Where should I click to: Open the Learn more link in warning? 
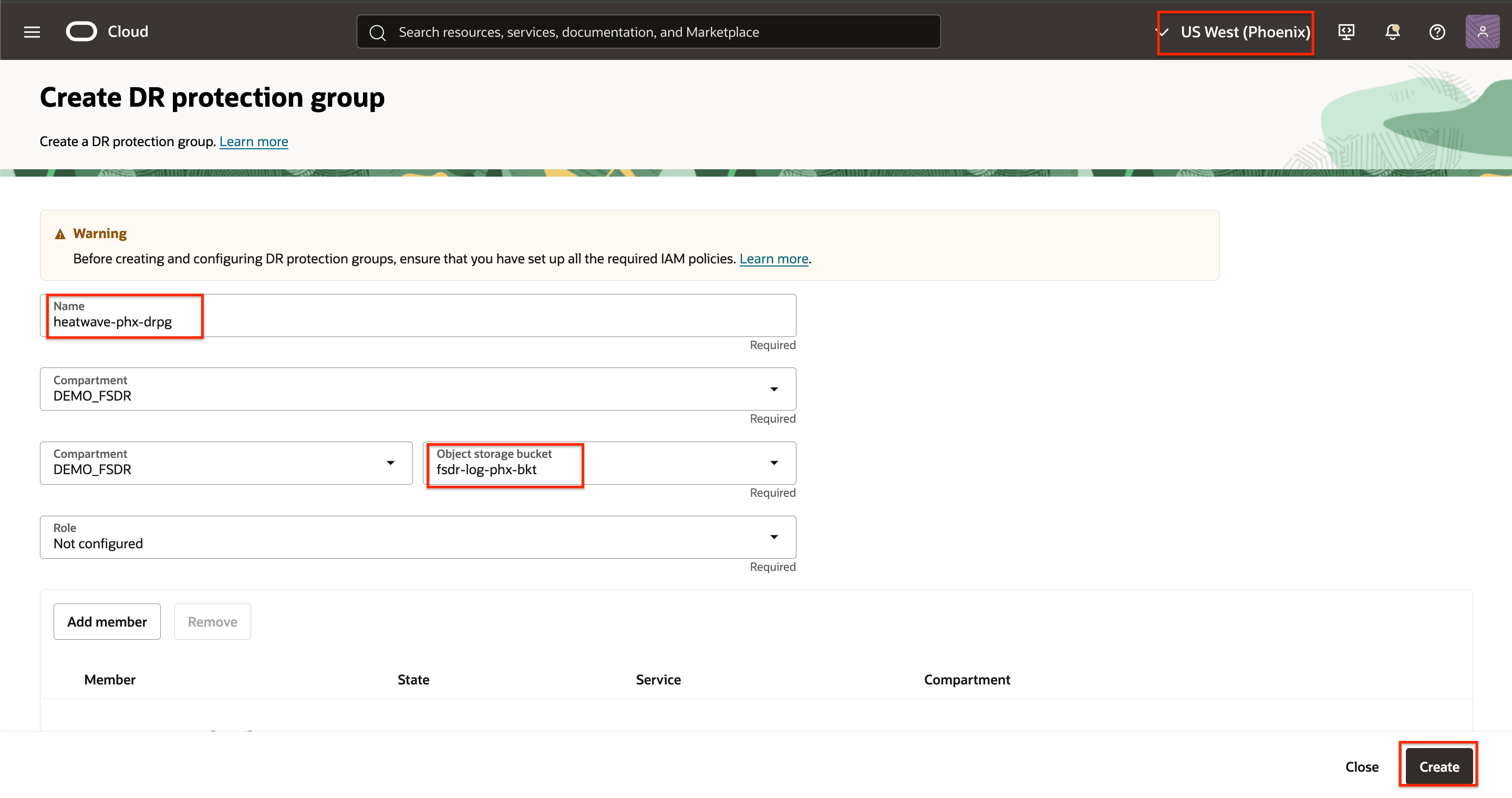coord(773,259)
